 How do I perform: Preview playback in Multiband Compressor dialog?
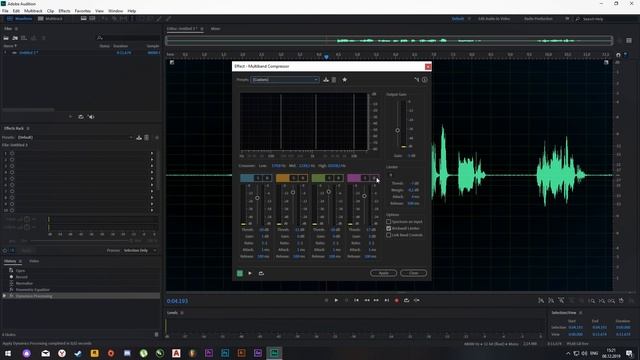[x=250, y=273]
